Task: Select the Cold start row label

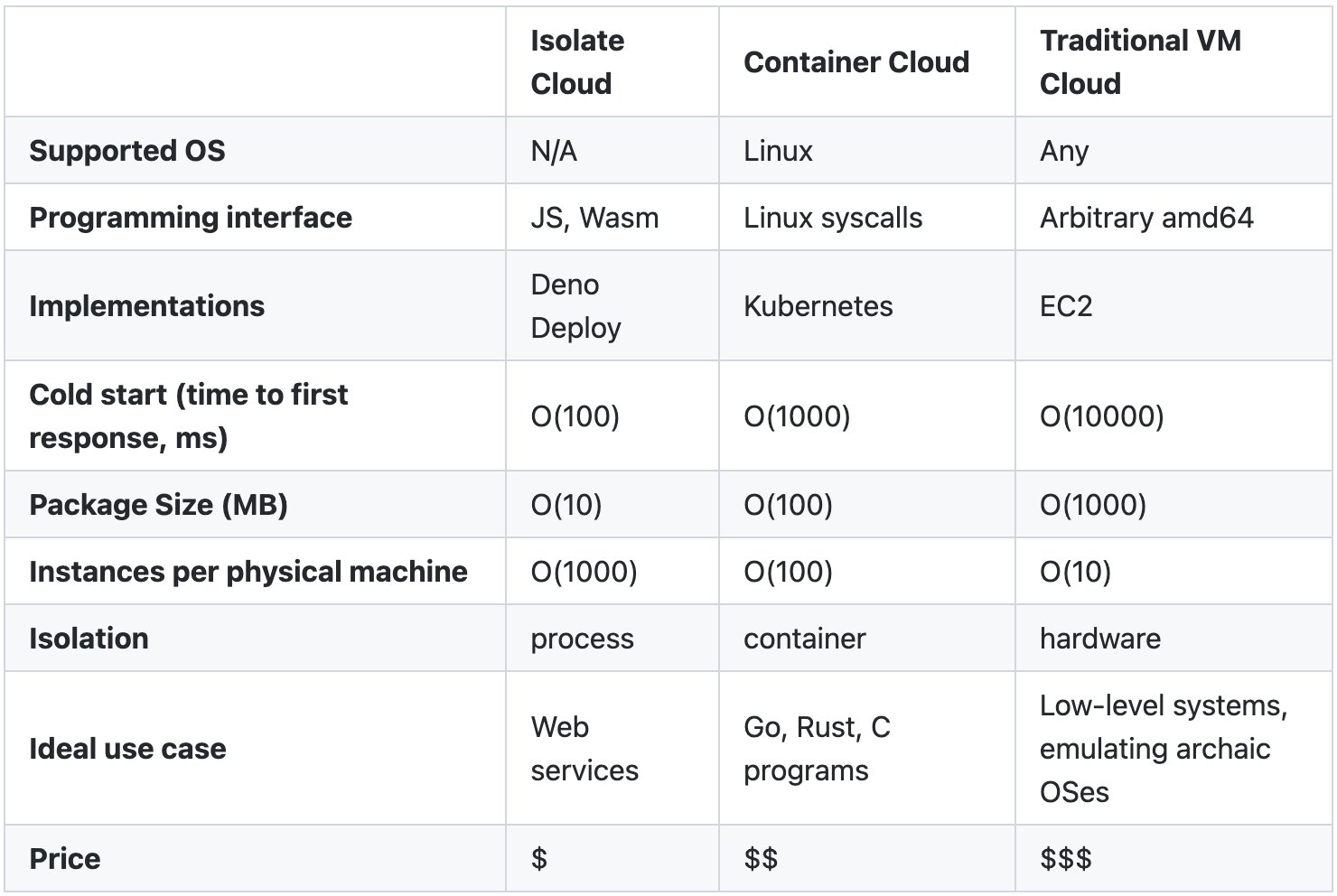Action: [x=188, y=416]
